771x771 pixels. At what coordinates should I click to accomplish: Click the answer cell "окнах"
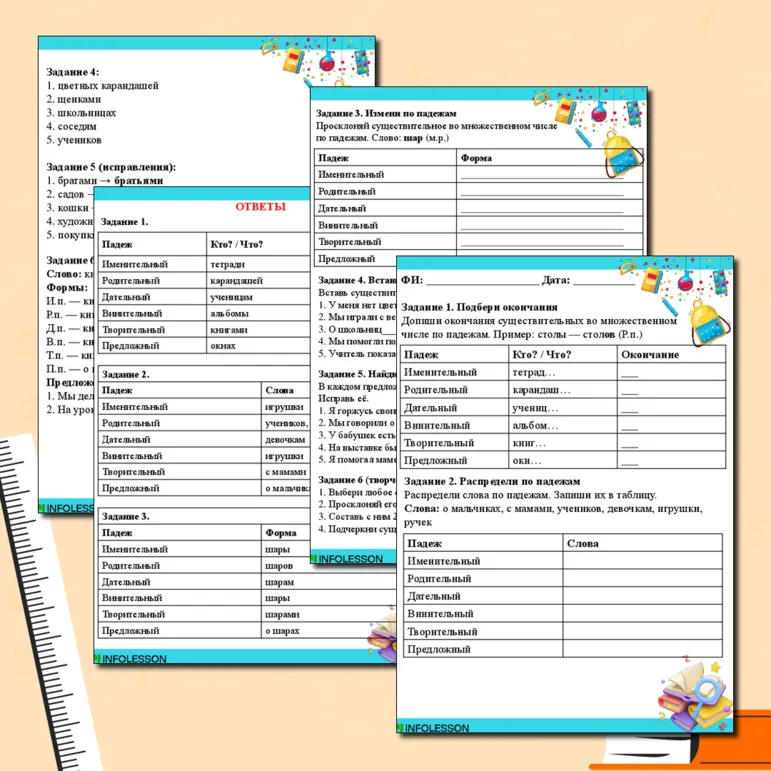coord(223,346)
